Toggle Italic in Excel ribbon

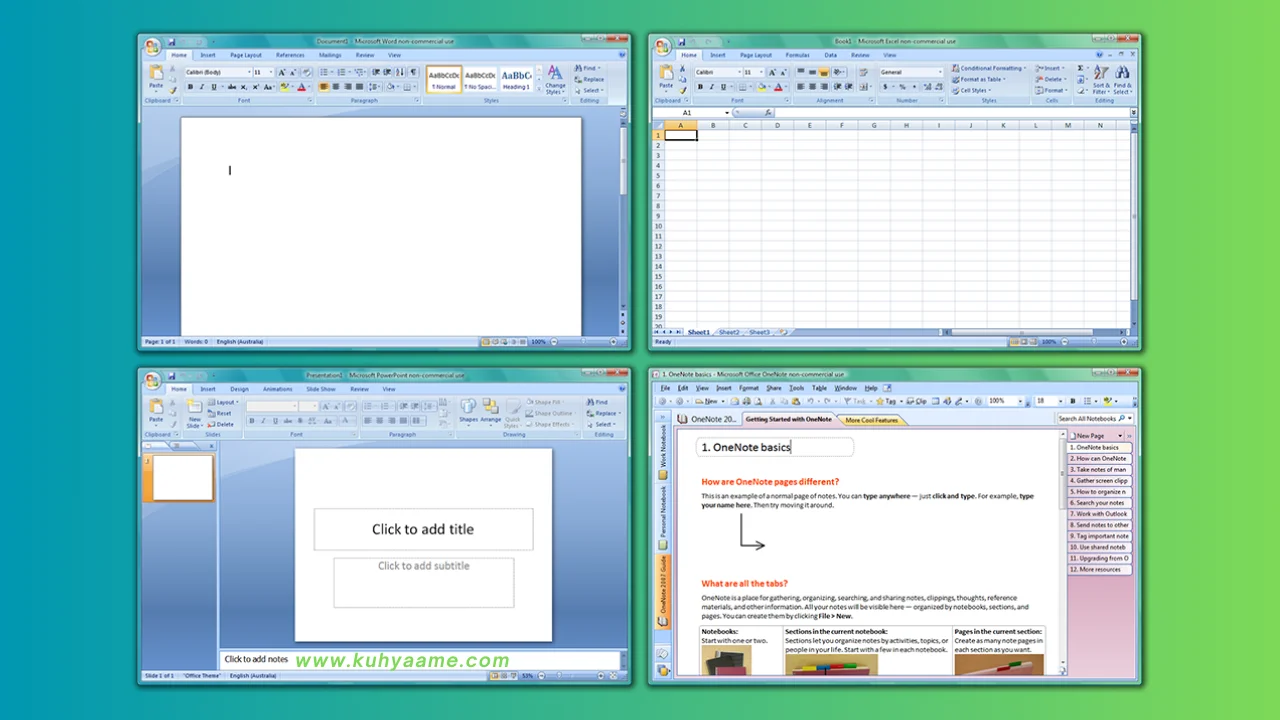click(711, 87)
